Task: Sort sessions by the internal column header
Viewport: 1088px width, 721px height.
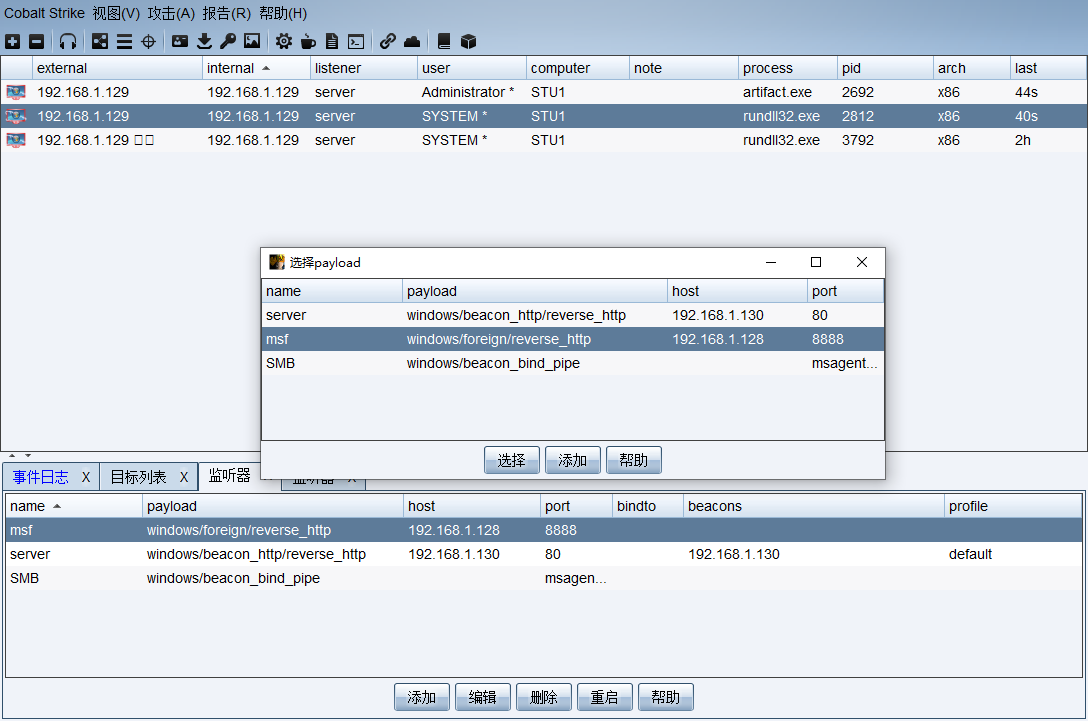Action: (256, 68)
